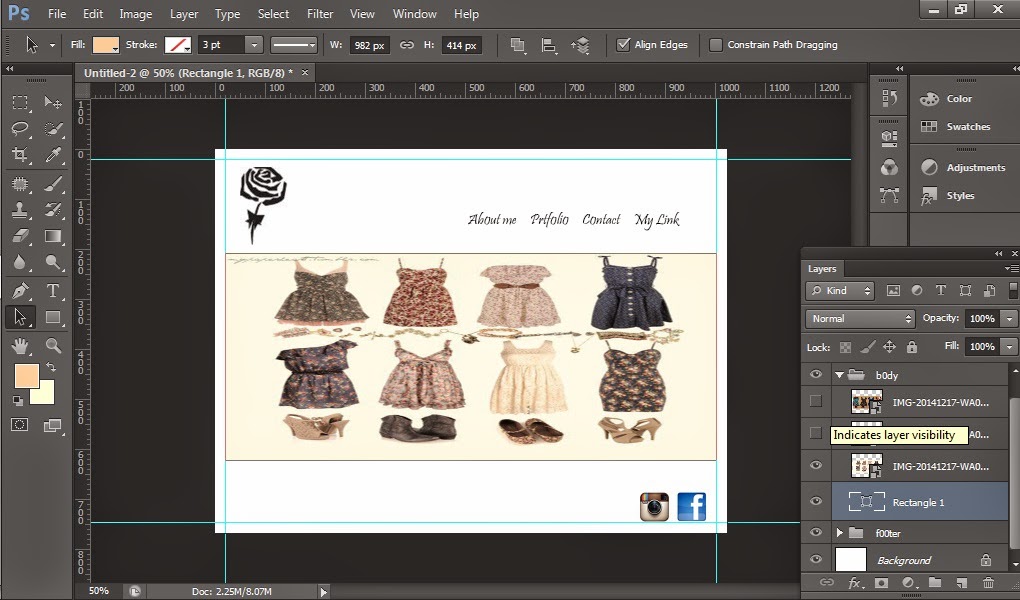Delete layer using trash icon
Image resolution: width=1020 pixels, height=600 pixels.
coord(988,582)
